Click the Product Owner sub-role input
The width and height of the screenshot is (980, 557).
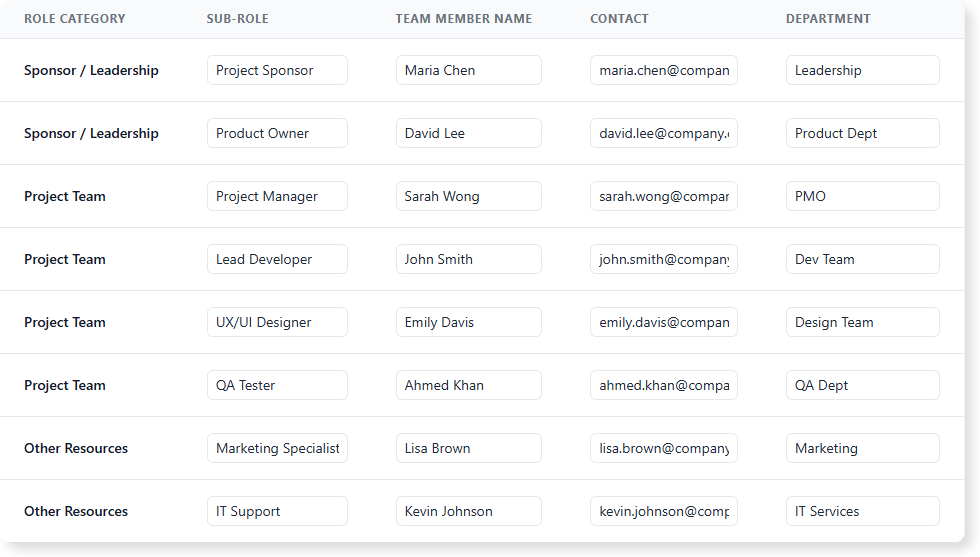tap(277, 133)
